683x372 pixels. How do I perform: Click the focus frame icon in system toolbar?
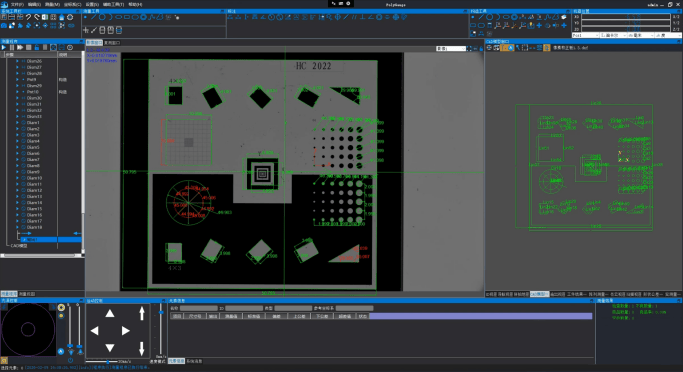coord(37,26)
